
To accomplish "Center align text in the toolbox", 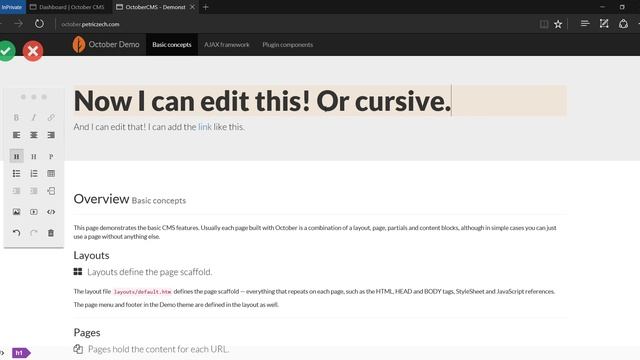I will 33,135.
